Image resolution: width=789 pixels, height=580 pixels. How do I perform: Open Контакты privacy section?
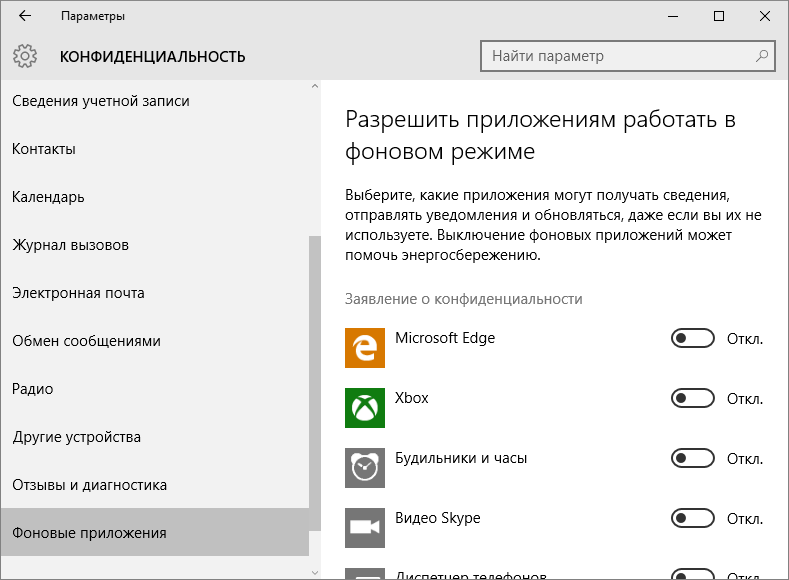(154, 149)
